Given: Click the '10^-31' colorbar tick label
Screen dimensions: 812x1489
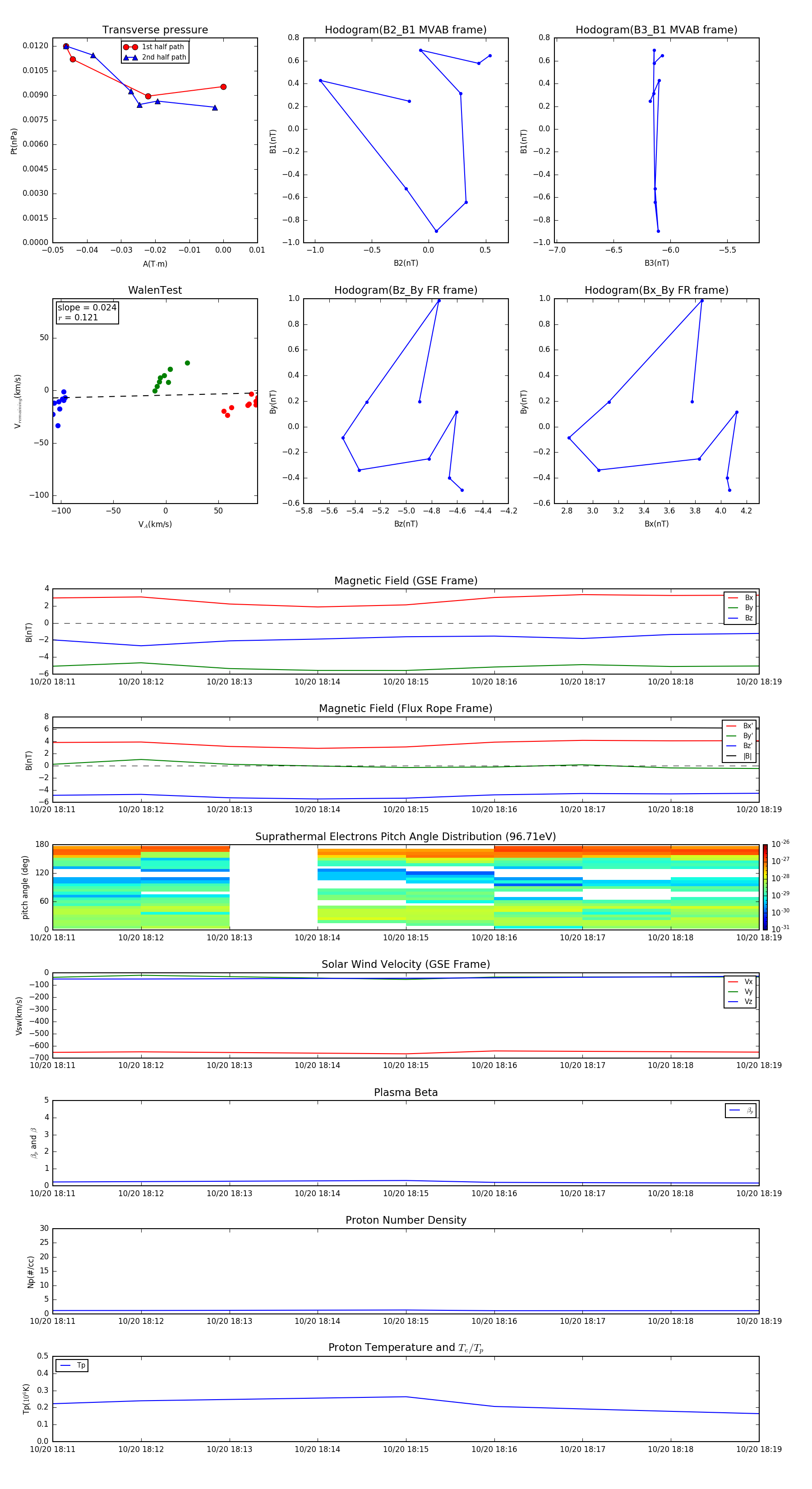Looking at the screenshot, I should (x=780, y=929).
